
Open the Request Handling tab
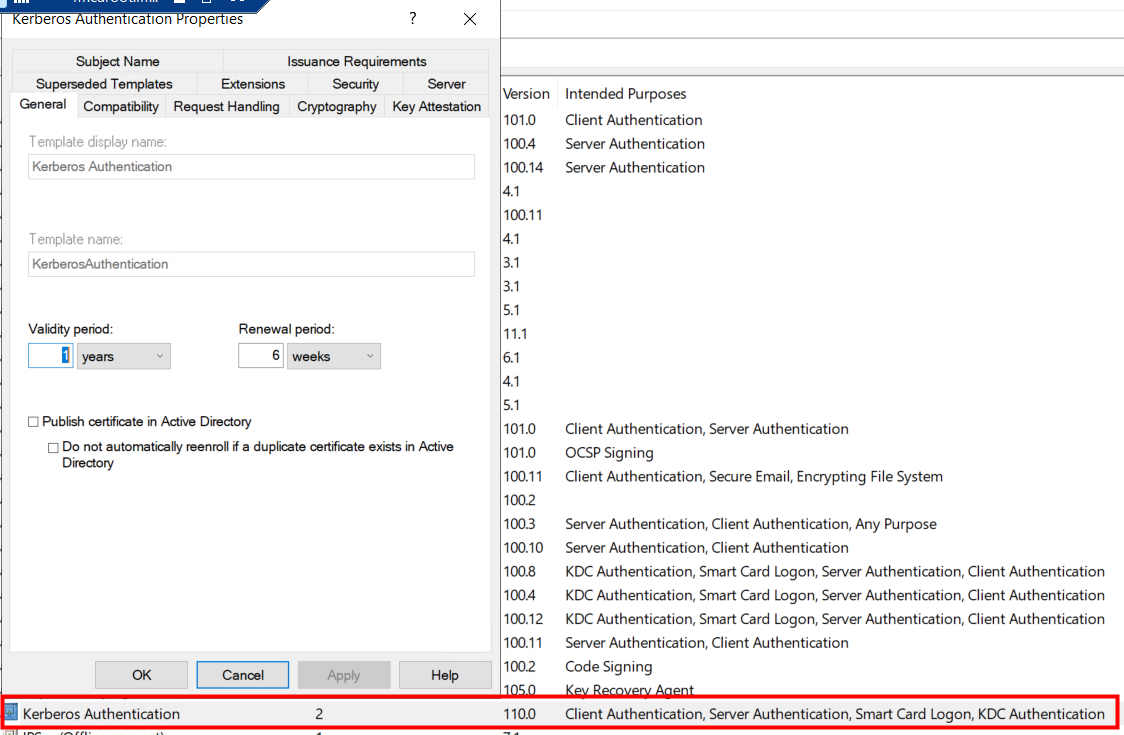click(x=227, y=106)
